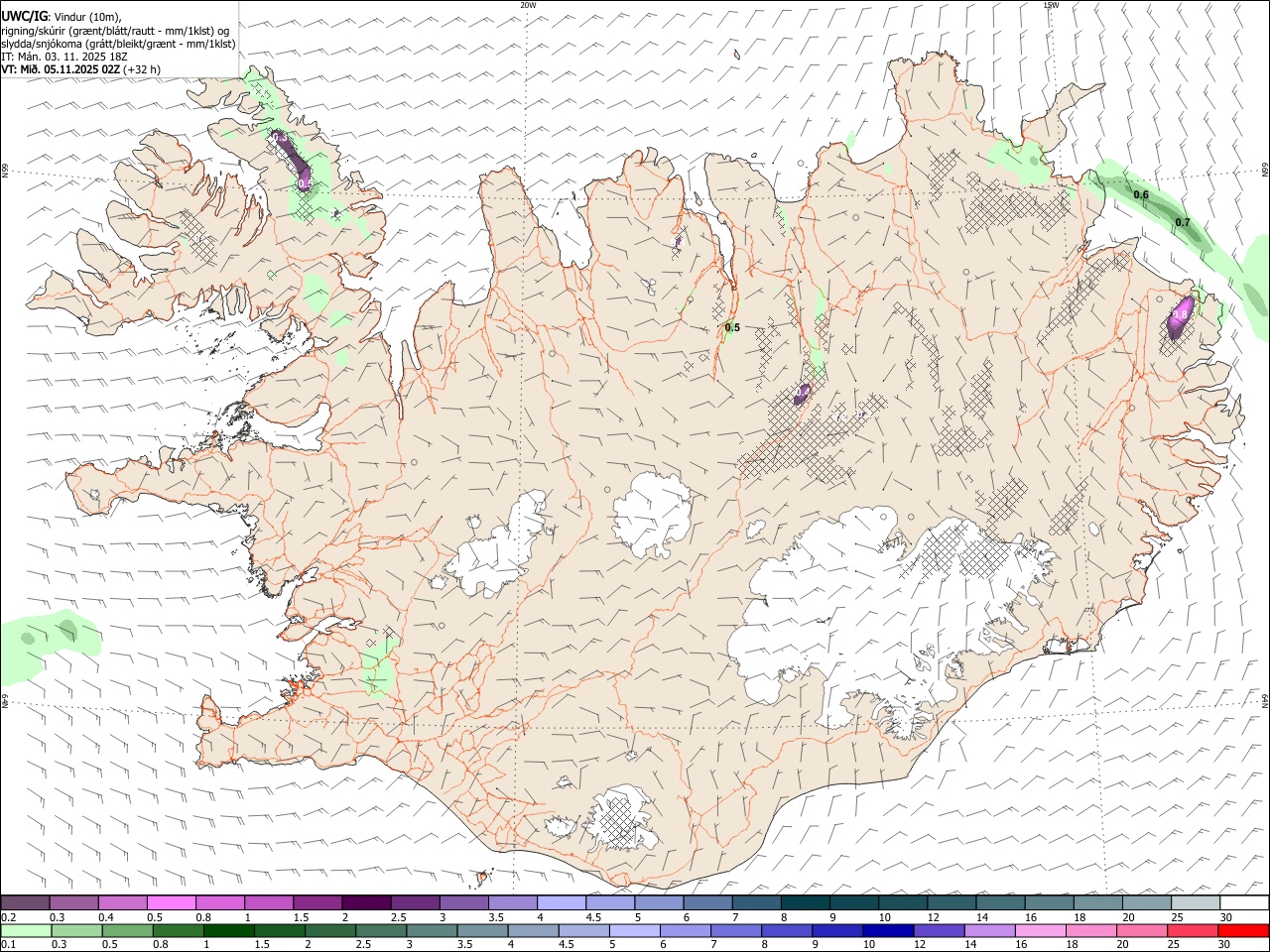
Task: Select the snow legend swatch for 12–14
Action: point(951,902)
